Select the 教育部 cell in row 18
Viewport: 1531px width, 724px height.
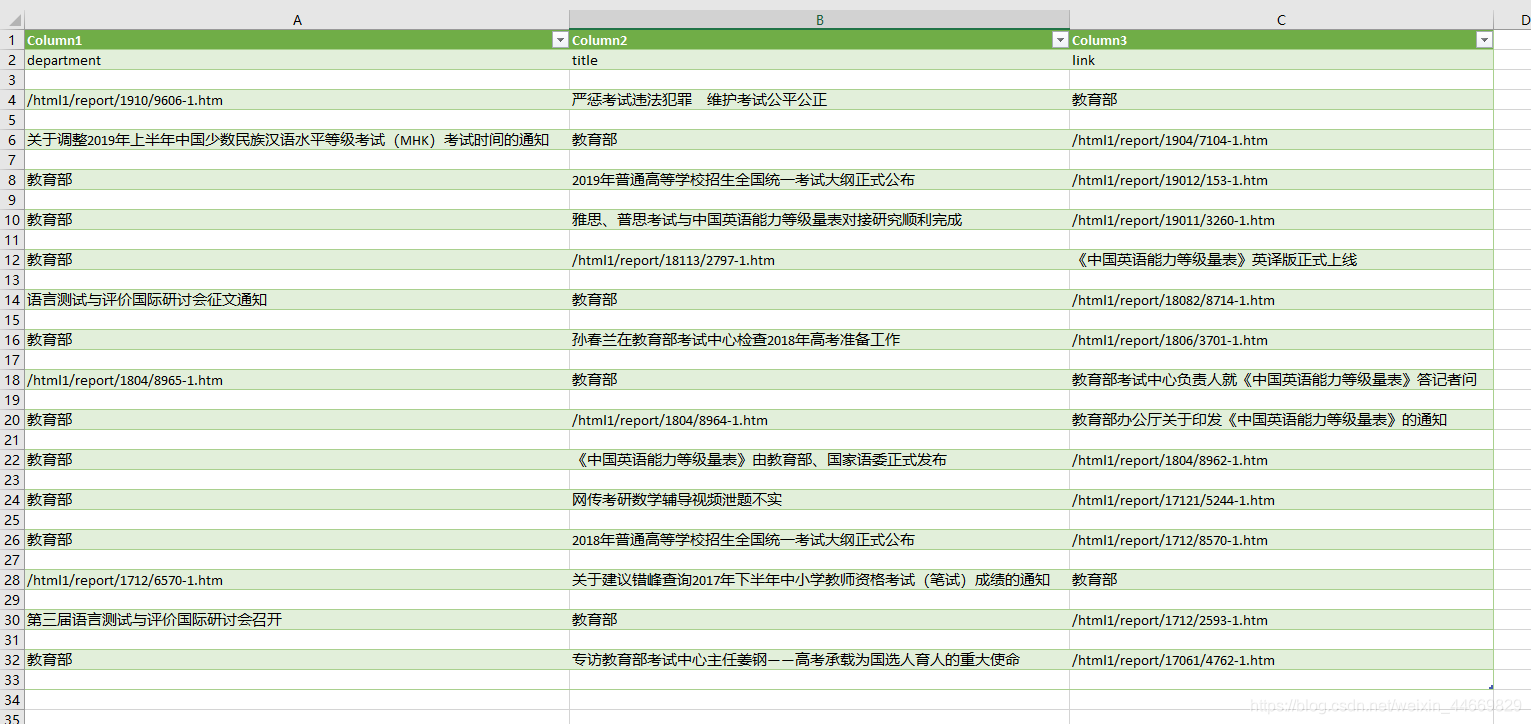(x=819, y=380)
